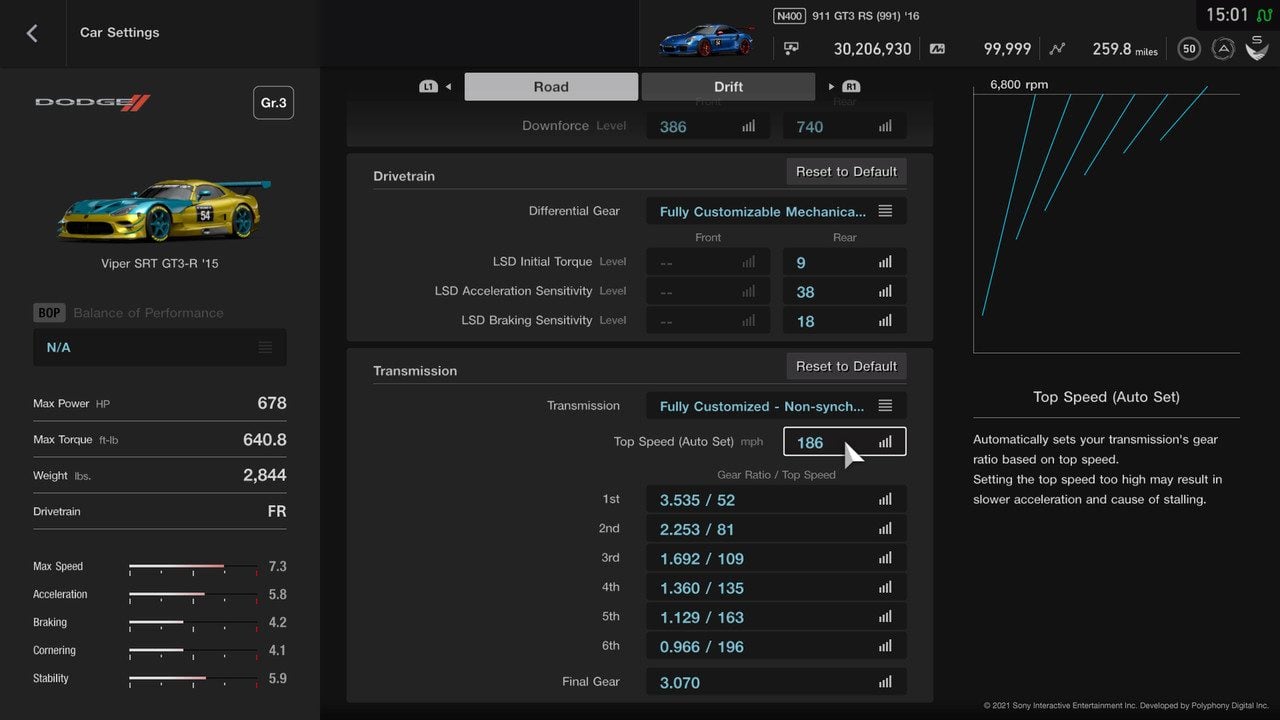
Task: Adjust 6th gear ratio 0.966
Action: (776, 646)
